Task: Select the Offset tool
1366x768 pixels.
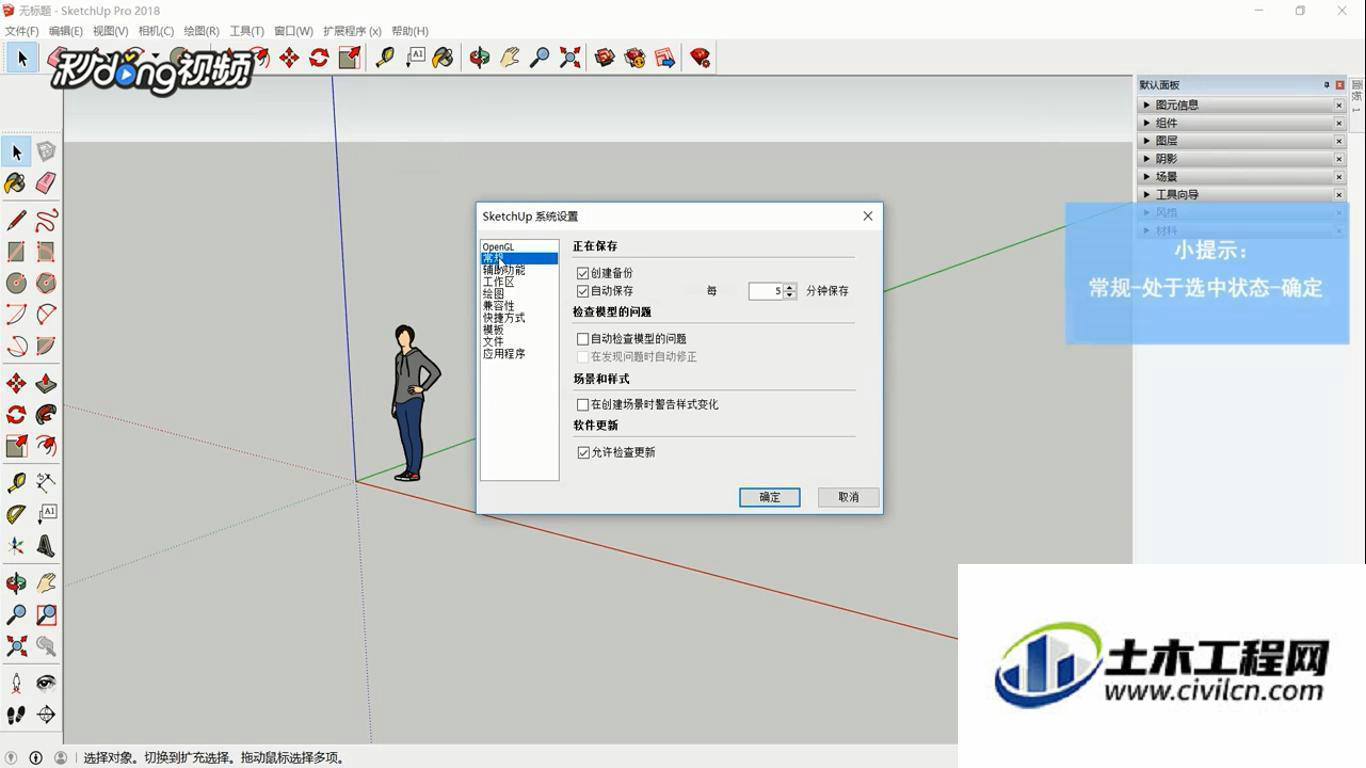Action: pyautogui.click(x=46, y=445)
